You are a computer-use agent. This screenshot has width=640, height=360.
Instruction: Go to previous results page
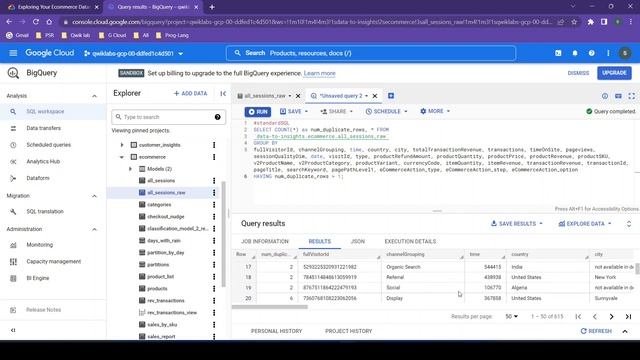[x=595, y=316]
